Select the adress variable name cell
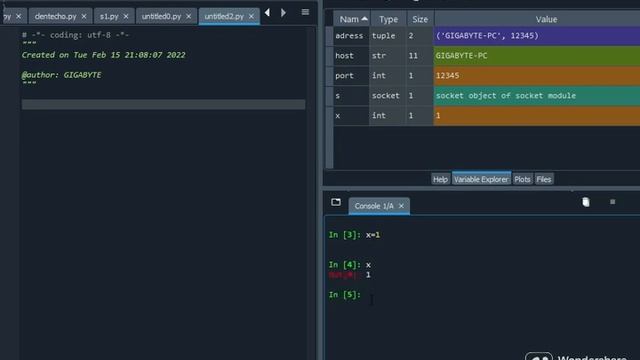Screen dimensions: 640x360 (351, 36)
